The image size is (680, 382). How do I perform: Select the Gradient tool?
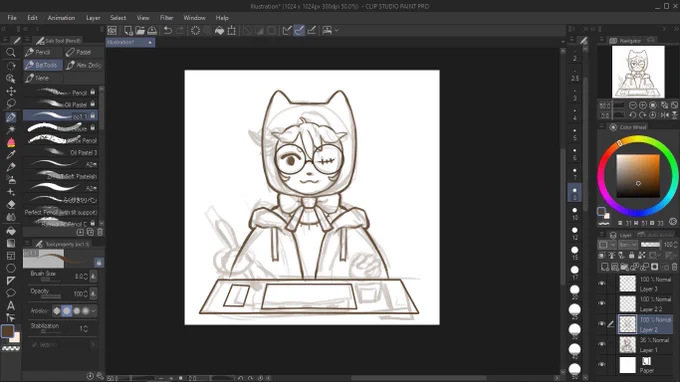(11, 243)
